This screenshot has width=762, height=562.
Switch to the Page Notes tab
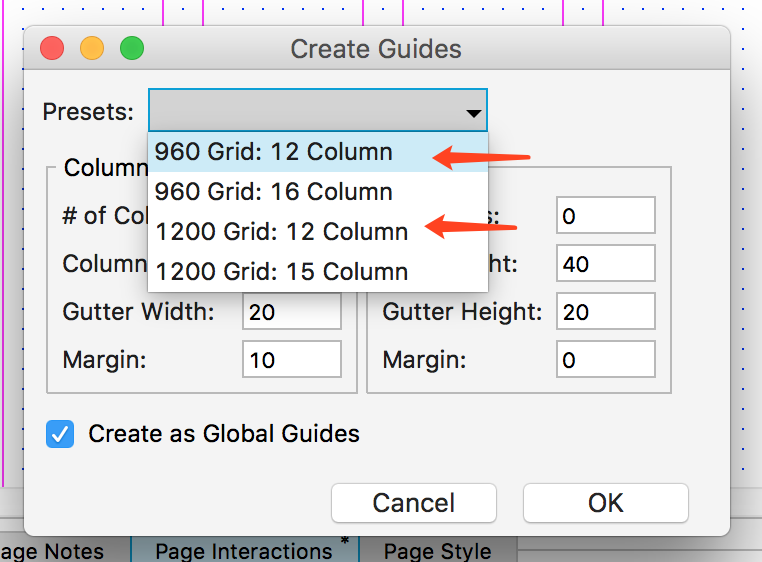55,551
